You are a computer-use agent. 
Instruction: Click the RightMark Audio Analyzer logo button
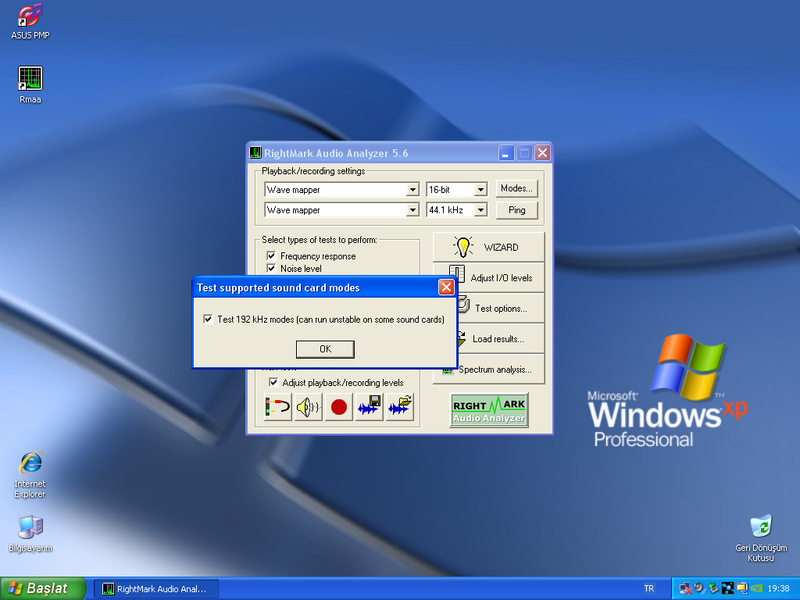click(489, 410)
